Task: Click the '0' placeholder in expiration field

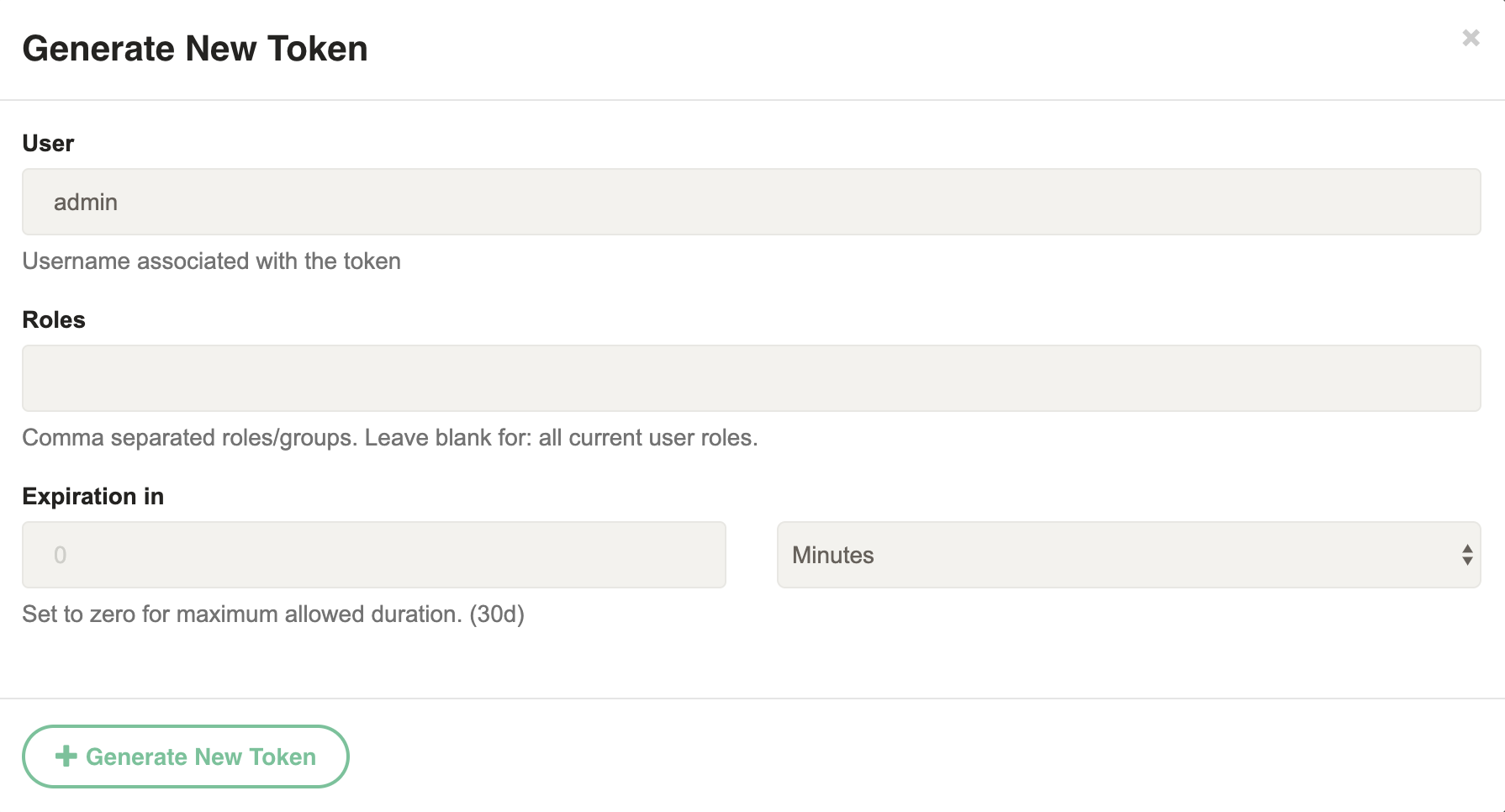Action: [x=60, y=556]
